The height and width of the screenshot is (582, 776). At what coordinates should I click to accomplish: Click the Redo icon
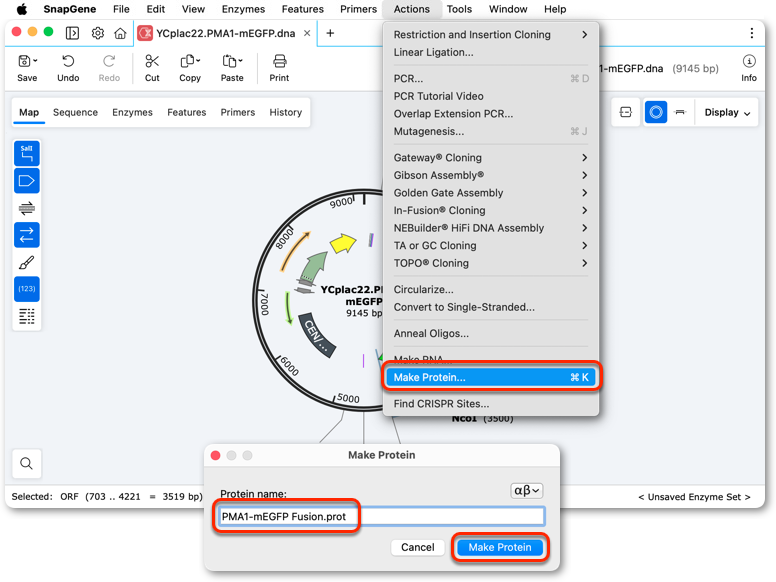coord(109,61)
